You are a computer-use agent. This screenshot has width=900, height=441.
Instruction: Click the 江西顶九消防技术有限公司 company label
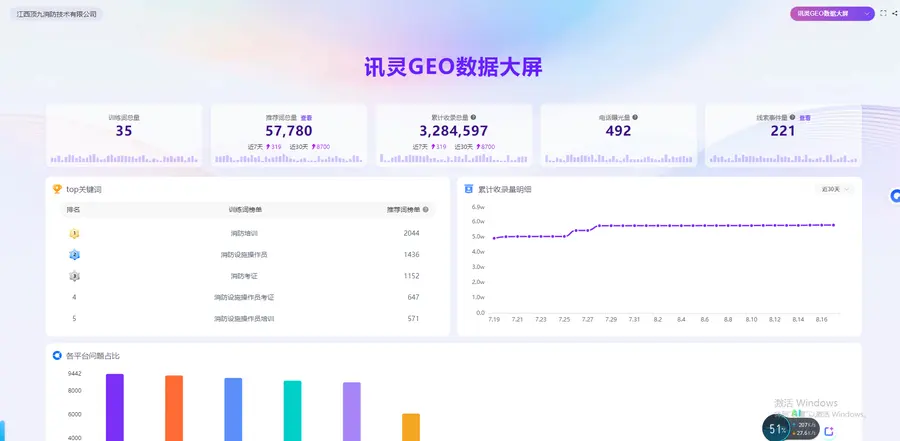(x=56, y=14)
